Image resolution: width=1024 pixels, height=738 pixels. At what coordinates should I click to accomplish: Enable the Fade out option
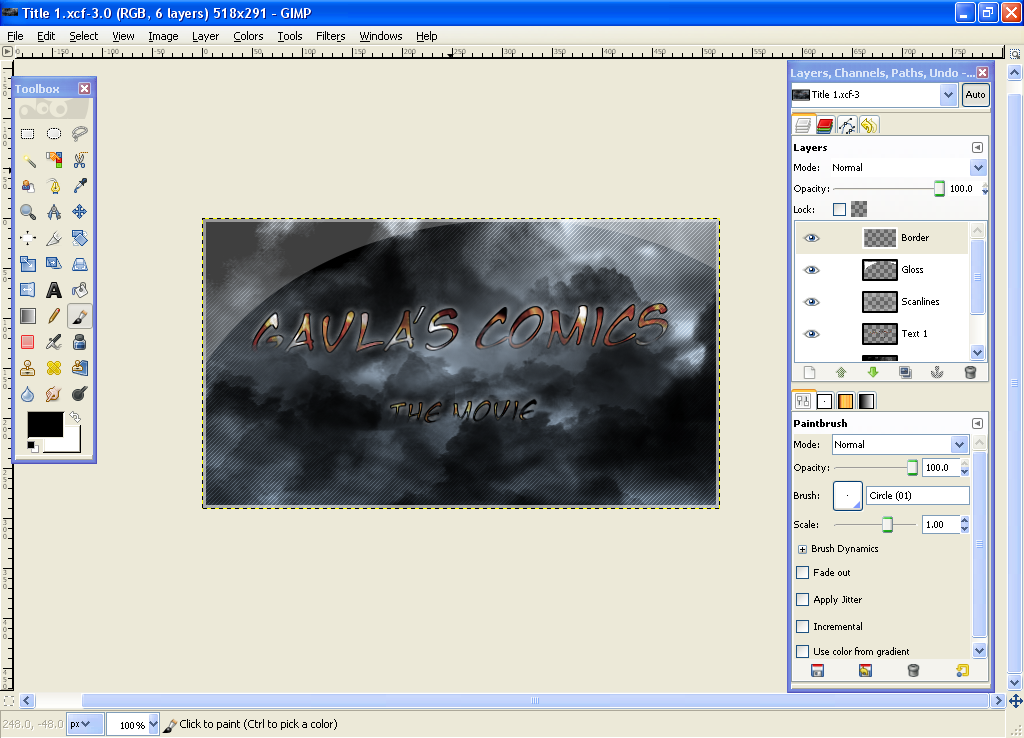pos(802,572)
